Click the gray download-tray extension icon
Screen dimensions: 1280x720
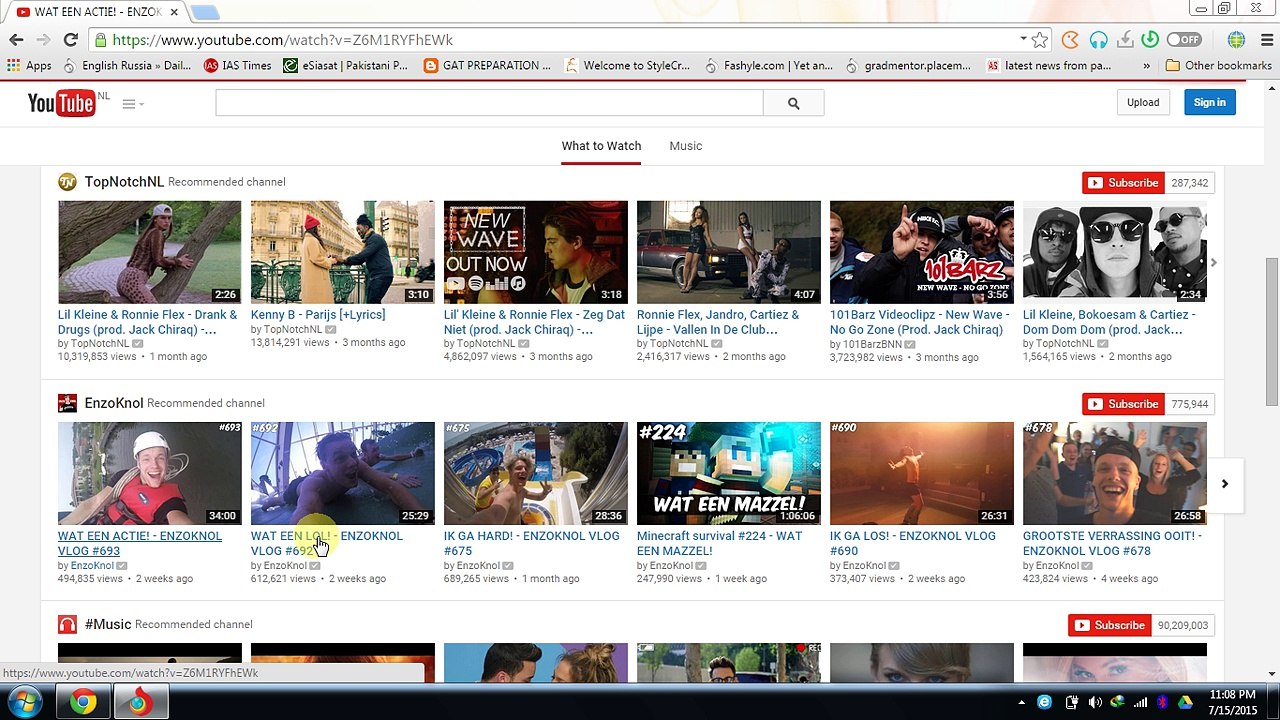coord(1125,40)
